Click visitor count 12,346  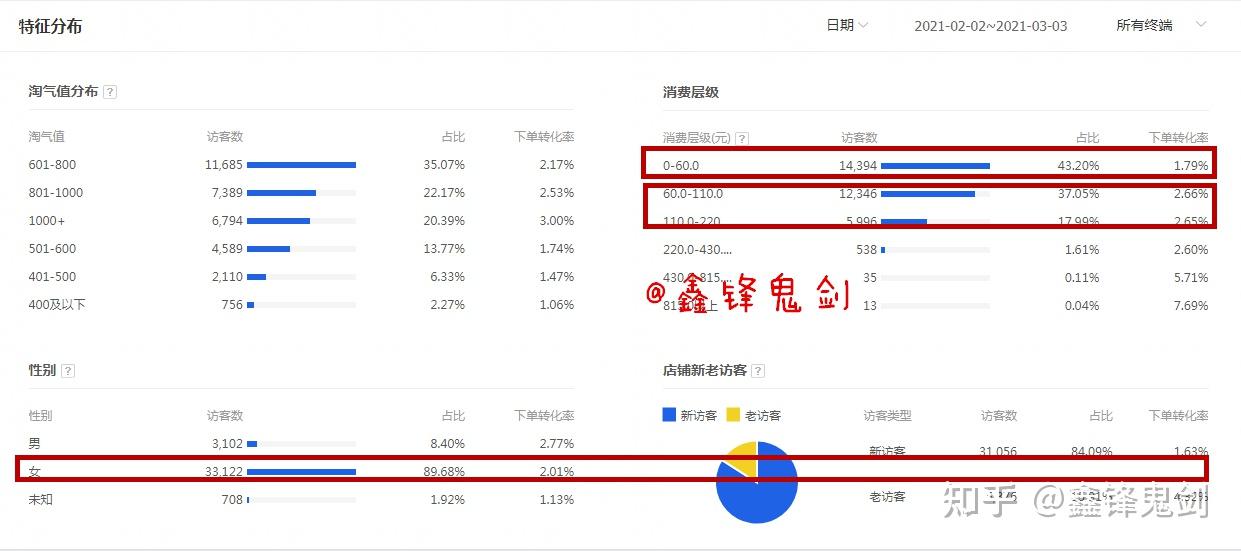(858, 194)
